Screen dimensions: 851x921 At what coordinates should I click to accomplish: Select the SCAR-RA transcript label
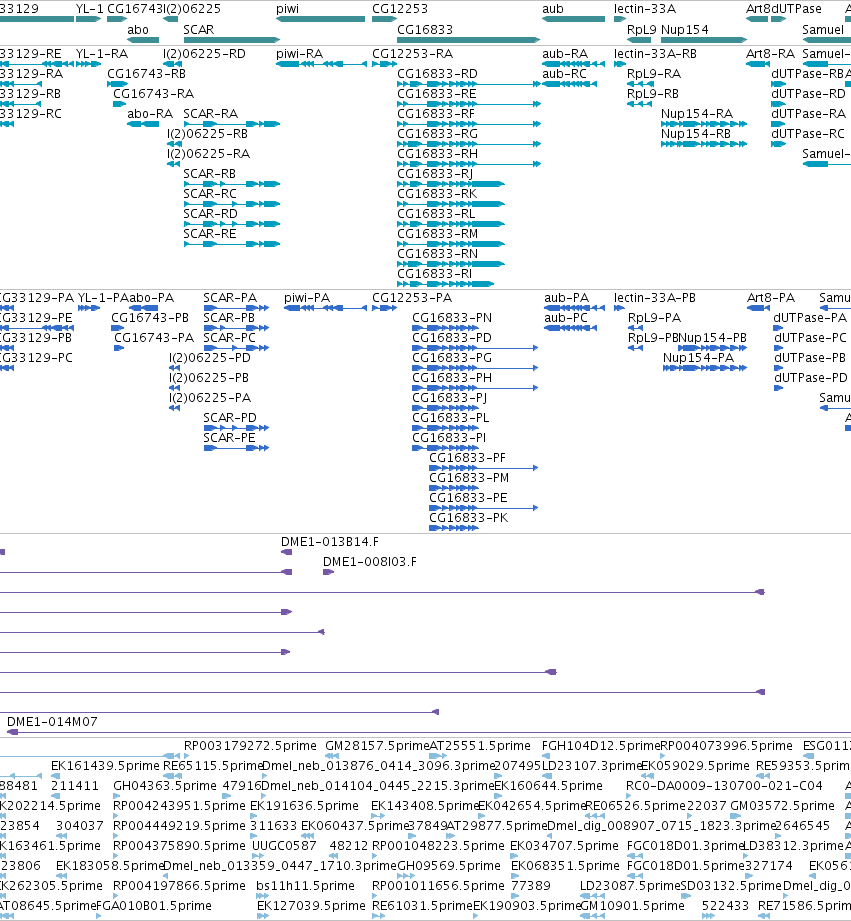[211, 114]
